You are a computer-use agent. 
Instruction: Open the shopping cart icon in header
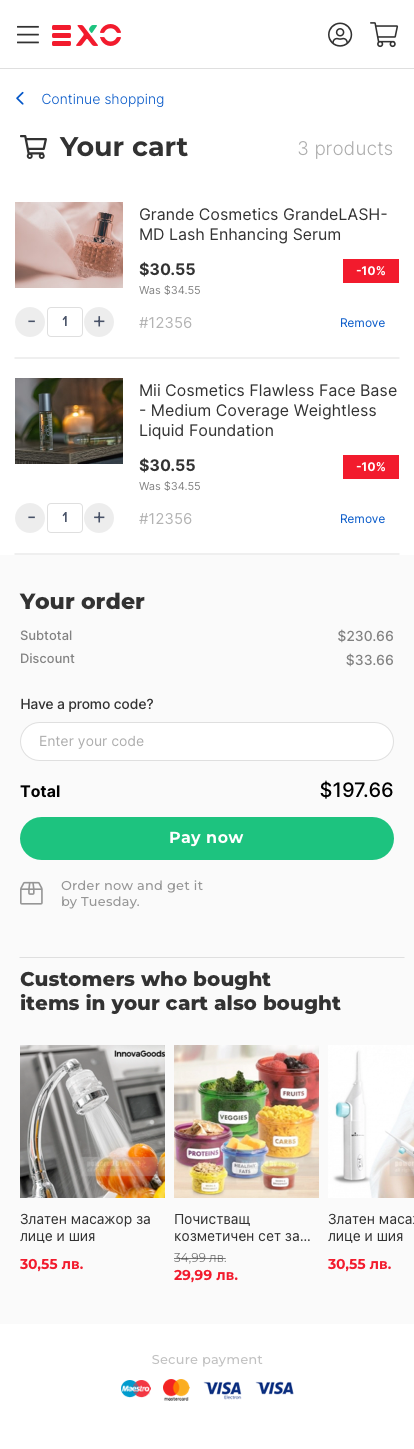[x=385, y=35]
